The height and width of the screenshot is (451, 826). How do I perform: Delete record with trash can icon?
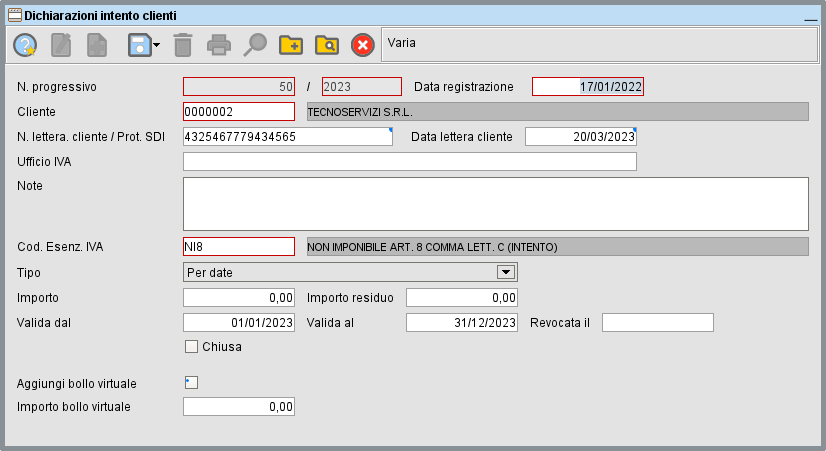(183, 45)
